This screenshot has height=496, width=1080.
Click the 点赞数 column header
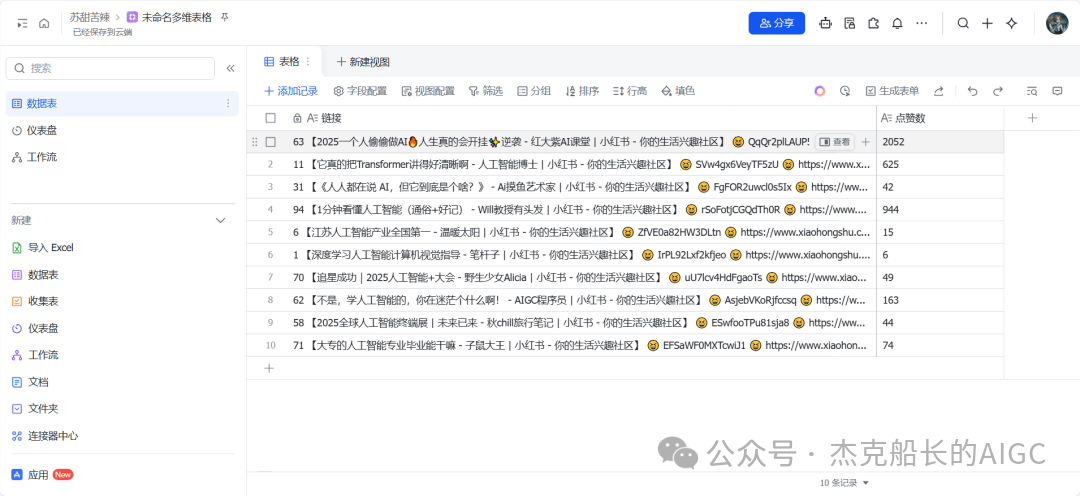(939, 118)
